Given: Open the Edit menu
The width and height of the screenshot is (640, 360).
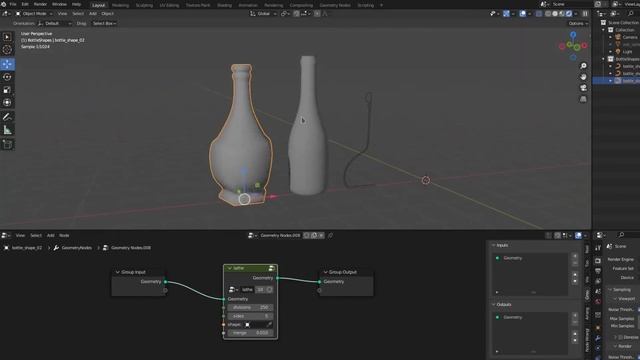Looking at the screenshot, I should coord(25,4).
